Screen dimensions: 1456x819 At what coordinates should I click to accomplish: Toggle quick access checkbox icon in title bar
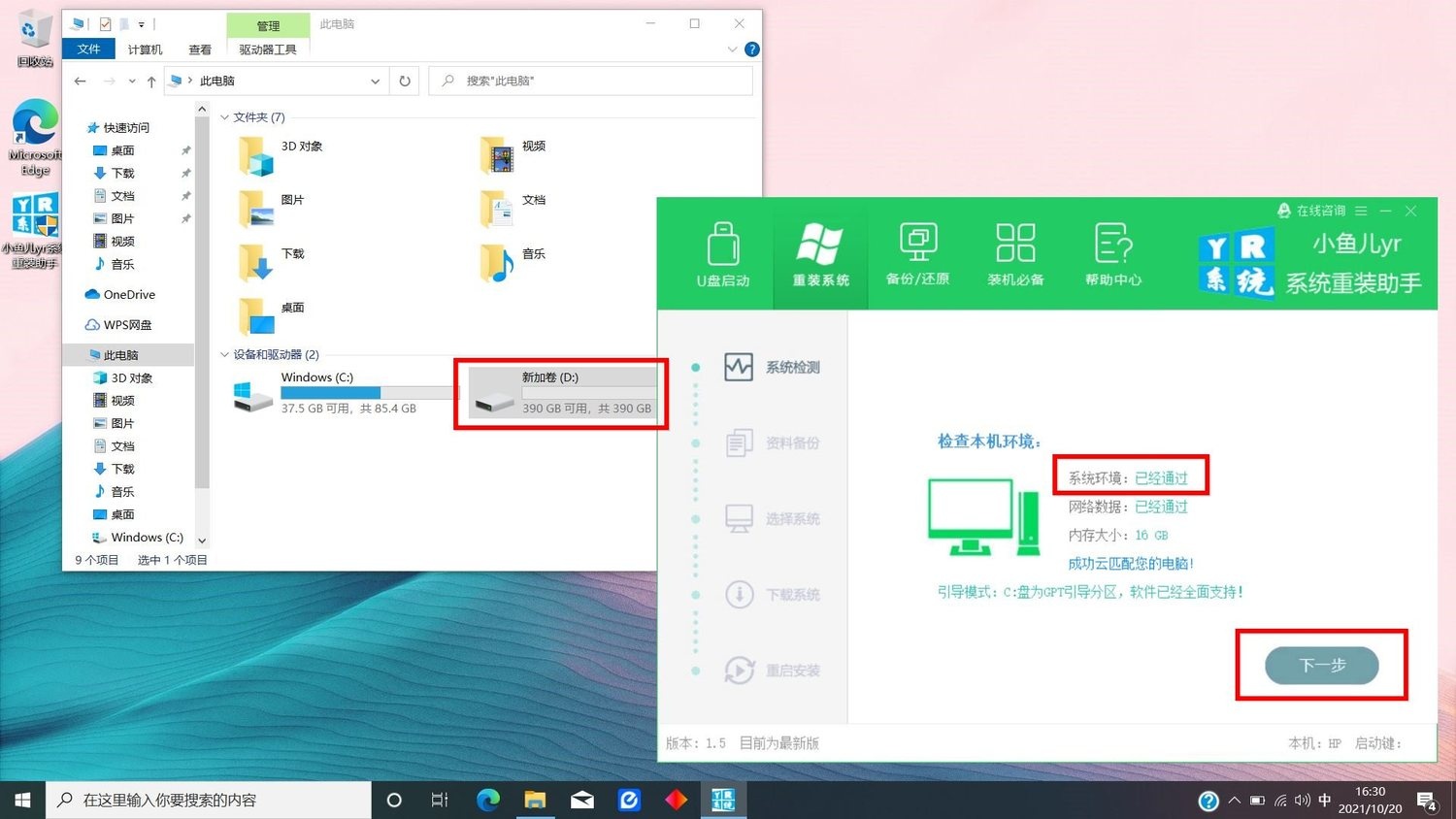tap(105, 24)
